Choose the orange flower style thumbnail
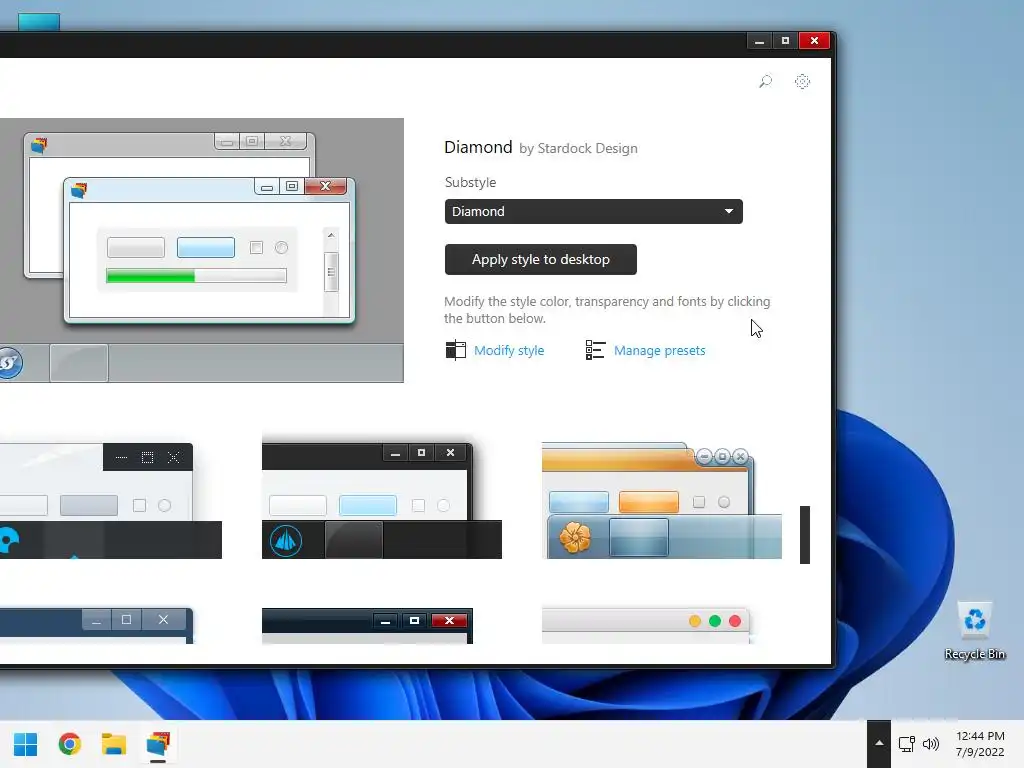 click(662, 501)
